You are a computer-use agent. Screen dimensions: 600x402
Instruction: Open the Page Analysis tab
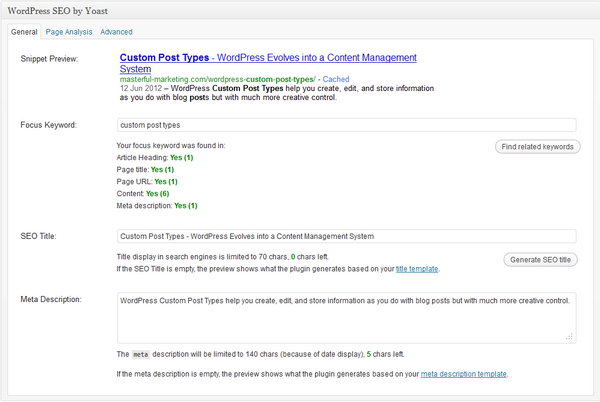click(69, 32)
